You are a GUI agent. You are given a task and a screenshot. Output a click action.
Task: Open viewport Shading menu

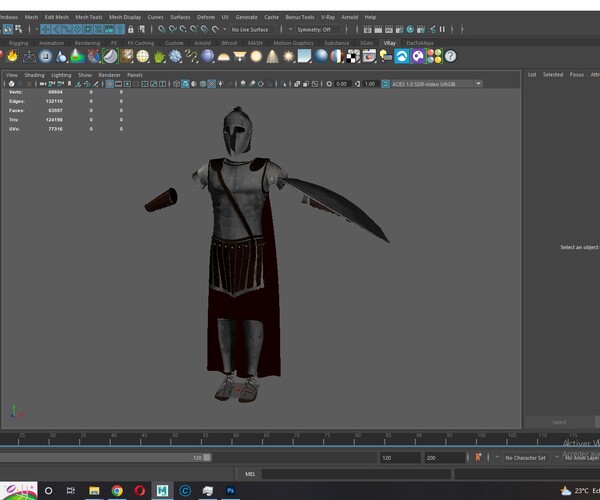coord(34,75)
